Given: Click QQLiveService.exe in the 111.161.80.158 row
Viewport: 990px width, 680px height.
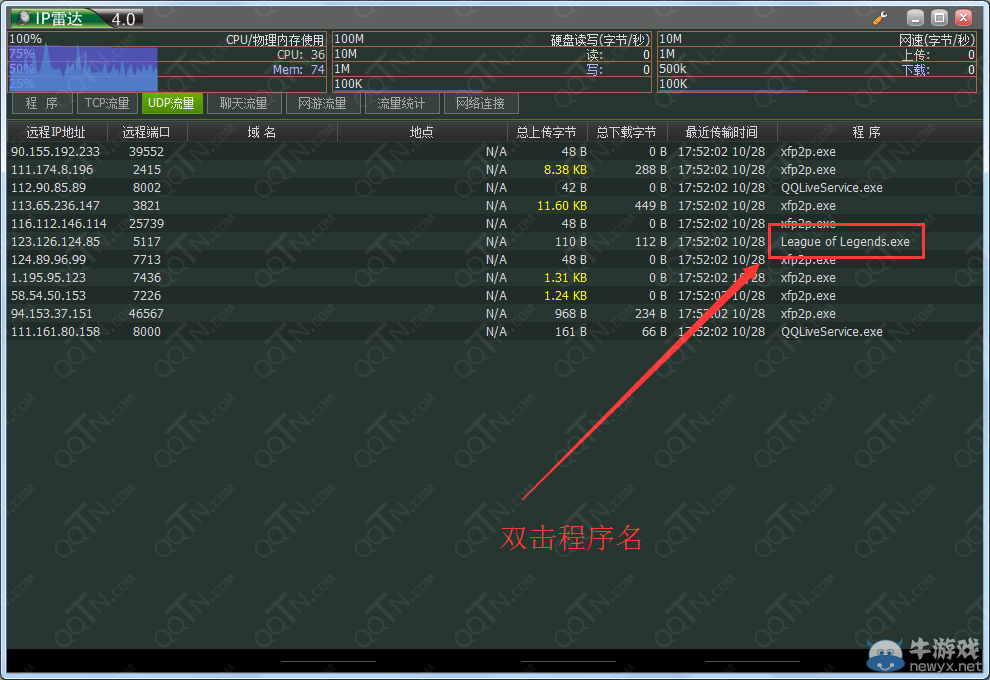Looking at the screenshot, I should coord(832,331).
